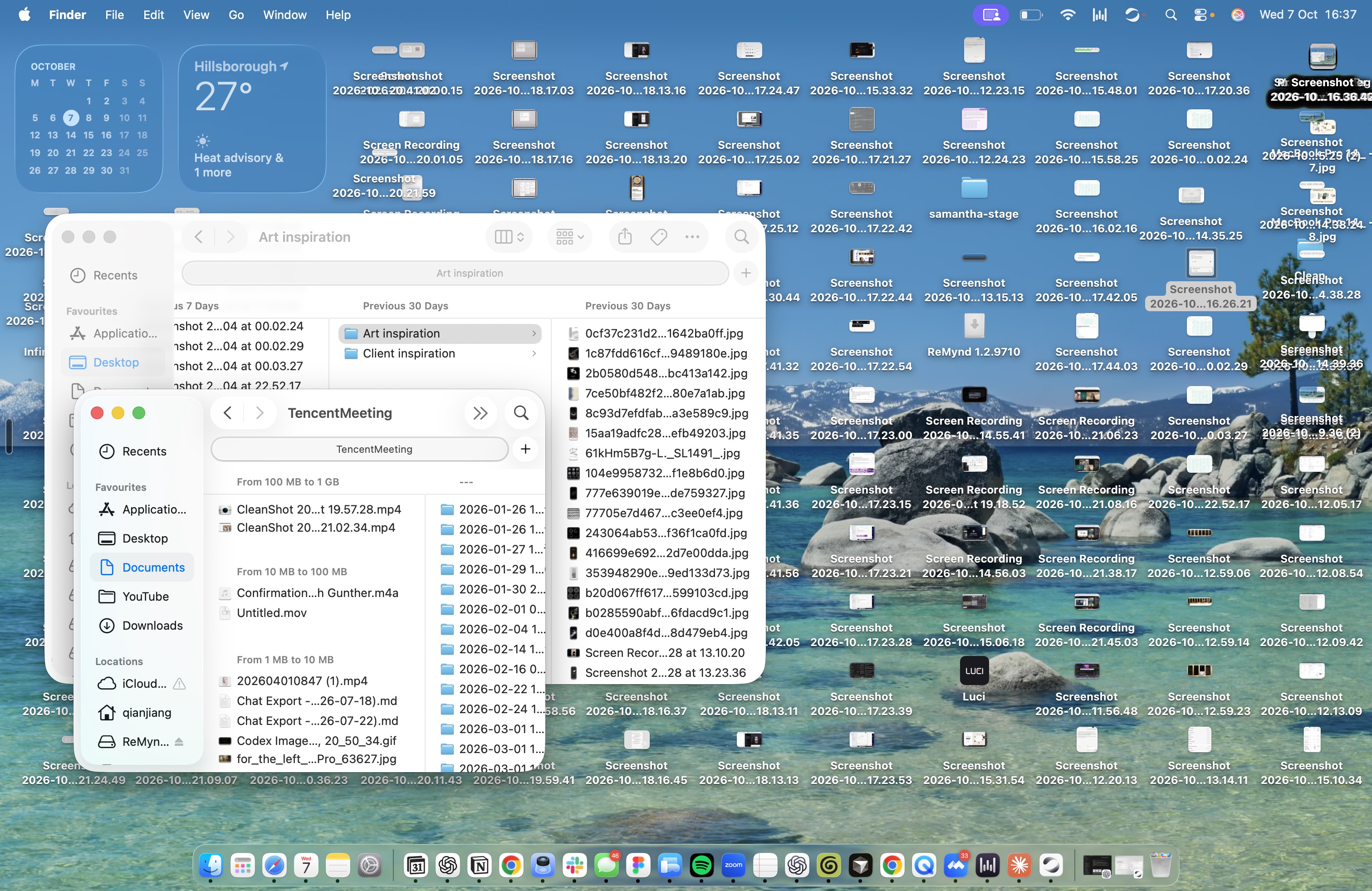This screenshot has width=1372, height=891.
Task: Open Notion in the Dock
Action: click(480, 865)
